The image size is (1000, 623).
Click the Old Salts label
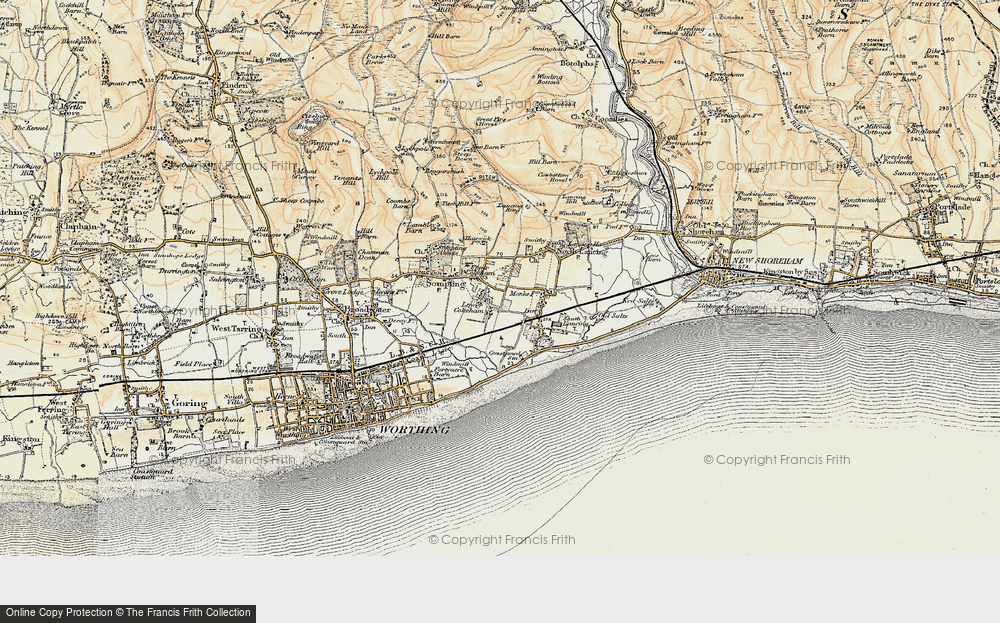[612, 316]
